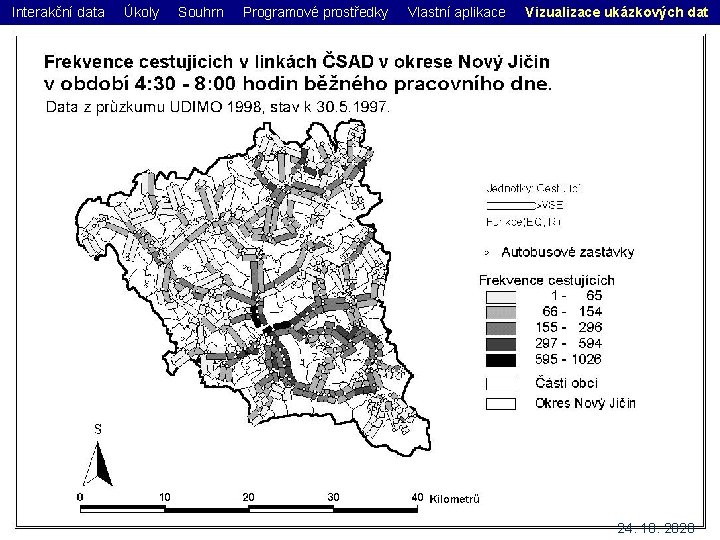
Task: Click the 155 - 296 legend swatch
Action: 501,328
